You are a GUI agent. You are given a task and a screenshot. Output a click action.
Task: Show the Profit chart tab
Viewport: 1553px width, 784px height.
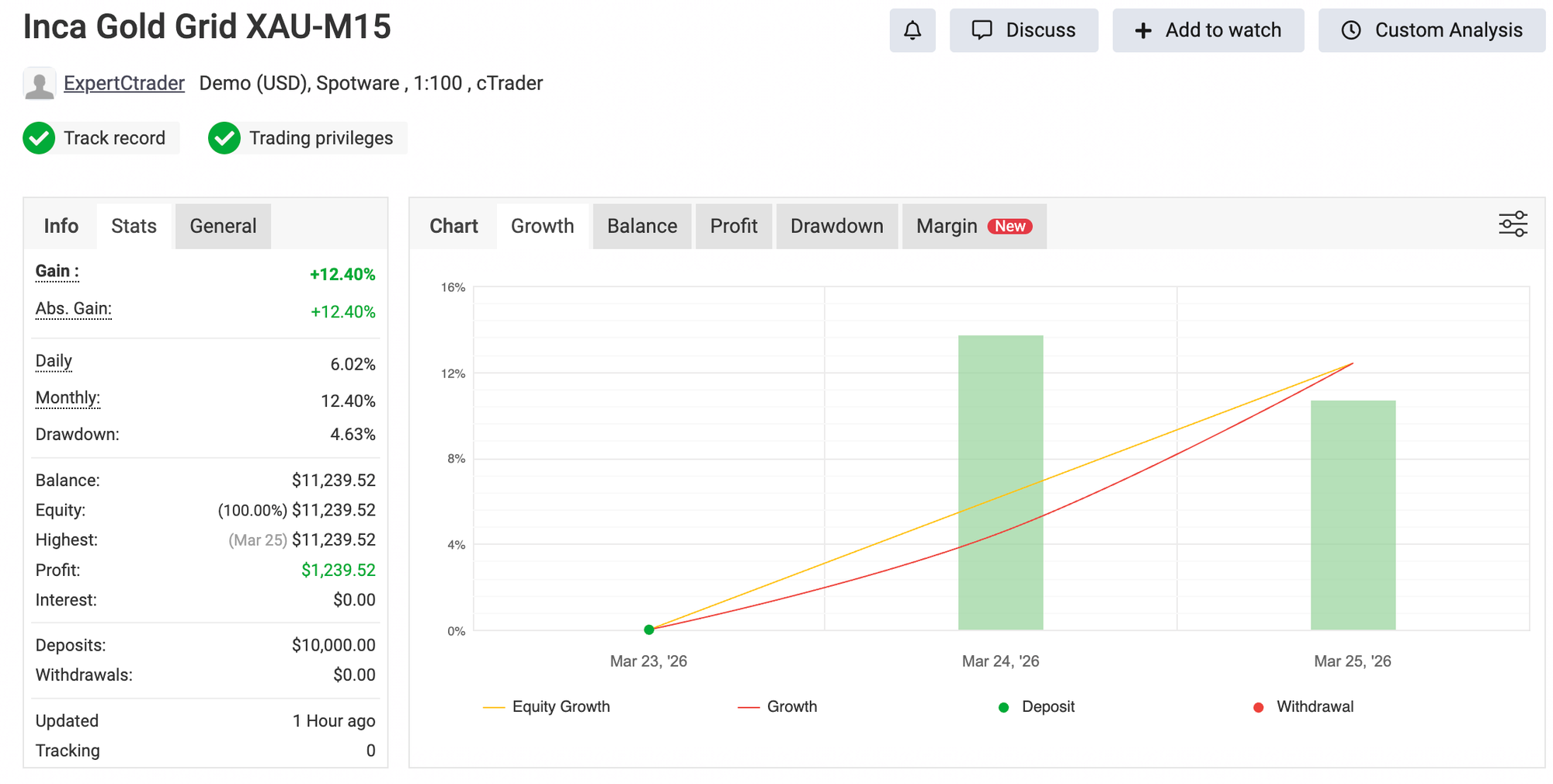click(x=733, y=226)
